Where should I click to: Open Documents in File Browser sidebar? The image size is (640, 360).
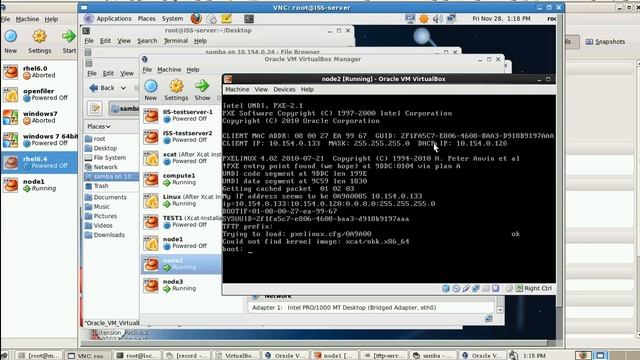click(111, 197)
